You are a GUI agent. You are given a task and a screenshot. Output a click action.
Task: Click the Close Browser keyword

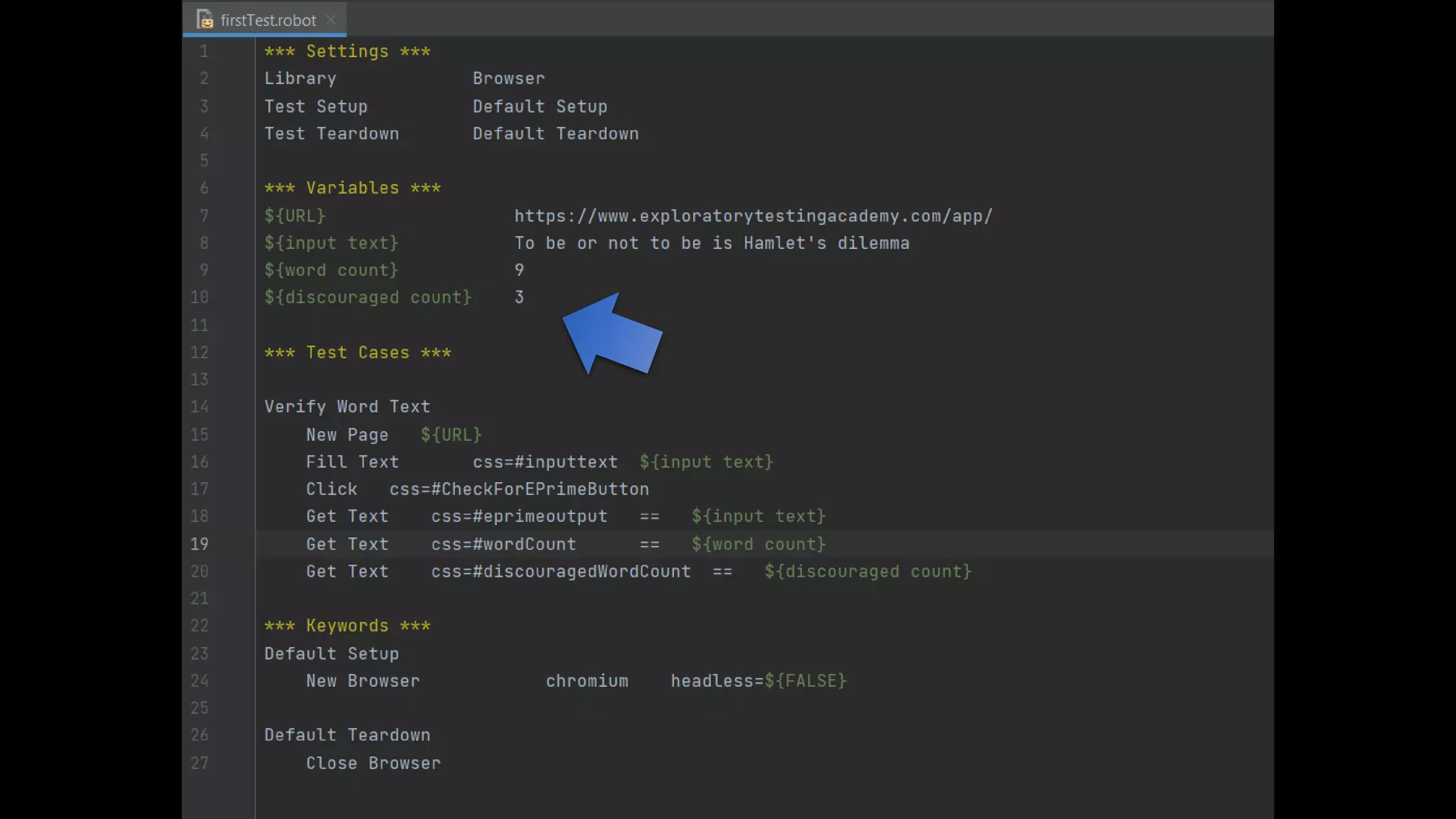click(x=373, y=763)
